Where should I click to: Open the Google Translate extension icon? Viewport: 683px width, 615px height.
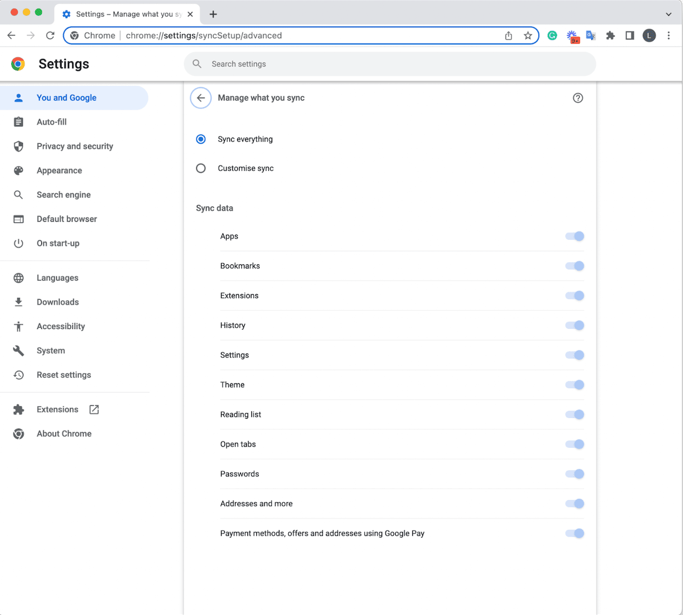coord(591,36)
